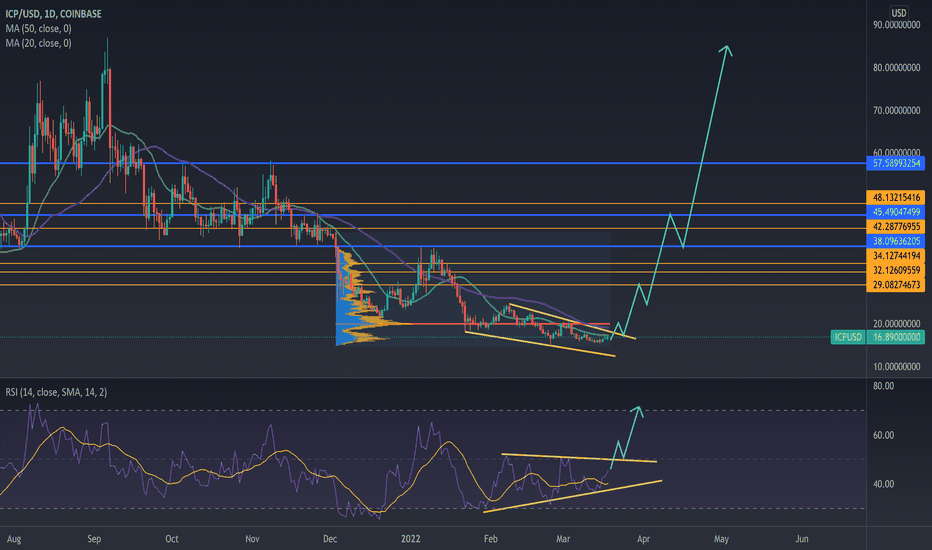This screenshot has width=932, height=550.
Task: Click the RSI 80.00 axis value
Action: point(883,386)
